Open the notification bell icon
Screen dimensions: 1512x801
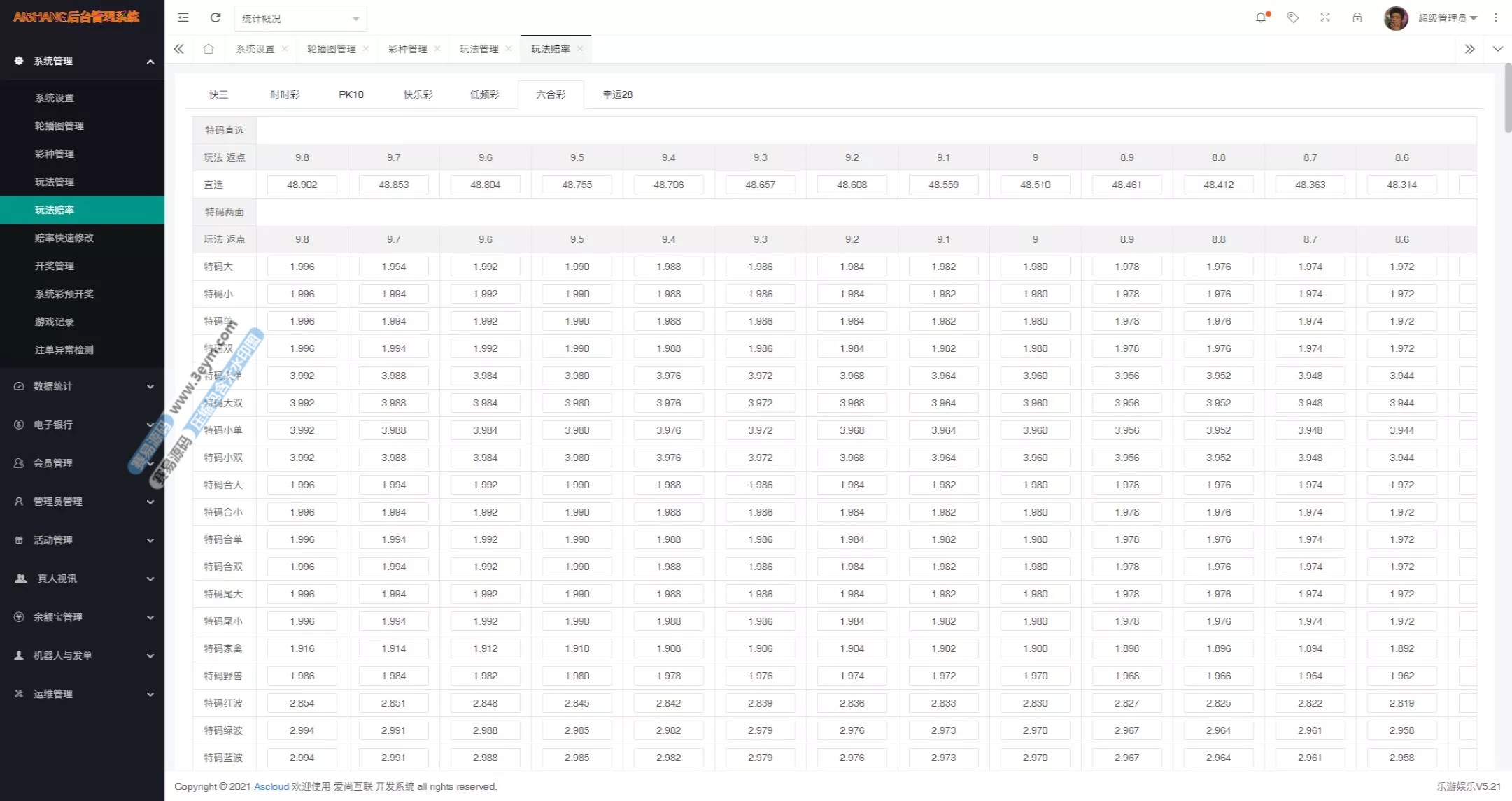pyautogui.click(x=1261, y=17)
